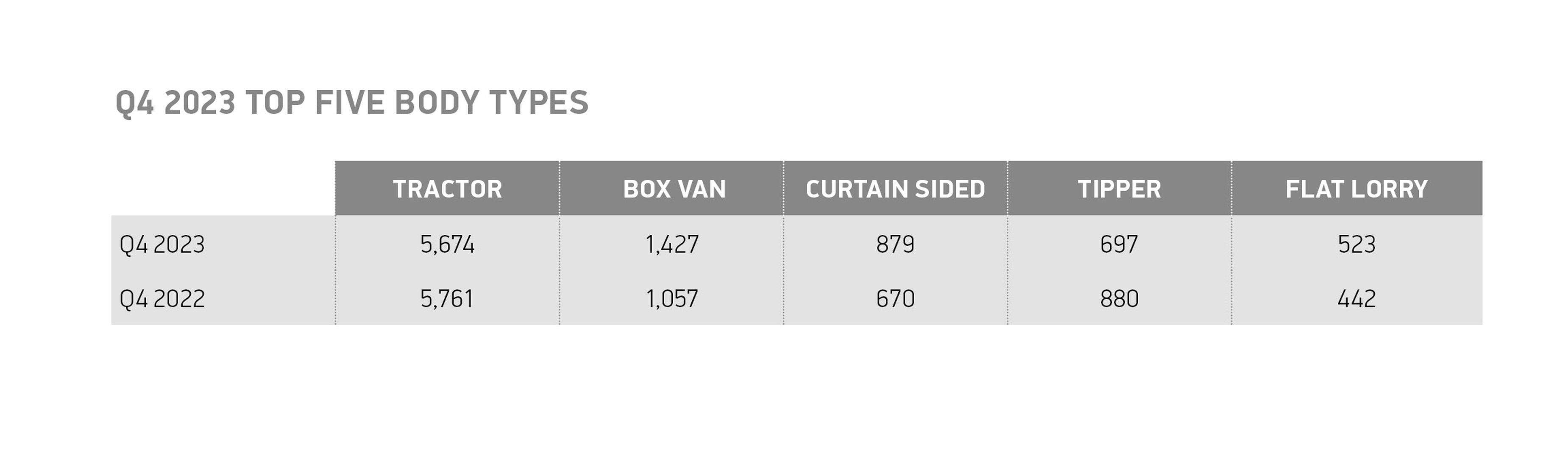The image size is (1568, 458).
Task: Click the flat lorry value 523
Action: coord(1356,244)
